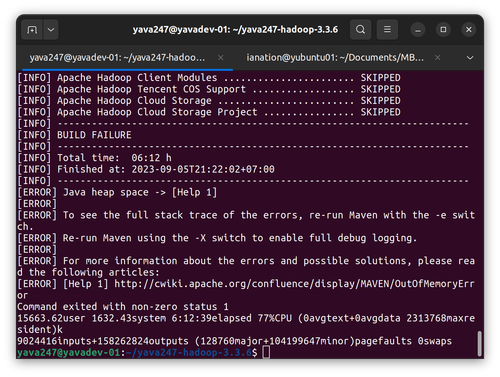Click the shell prompt at yava247-hadoop-3.3.6
This screenshot has height=377, width=500.
click(137, 352)
